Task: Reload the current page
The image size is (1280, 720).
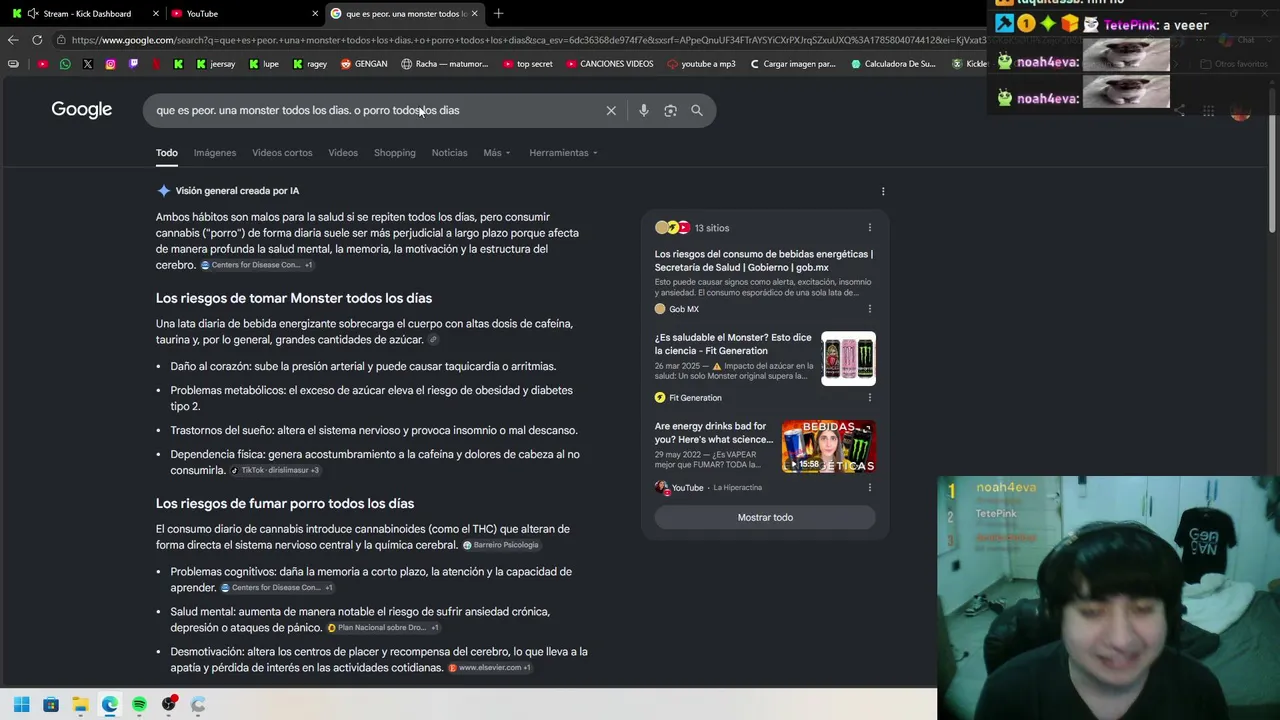Action: [x=37, y=40]
